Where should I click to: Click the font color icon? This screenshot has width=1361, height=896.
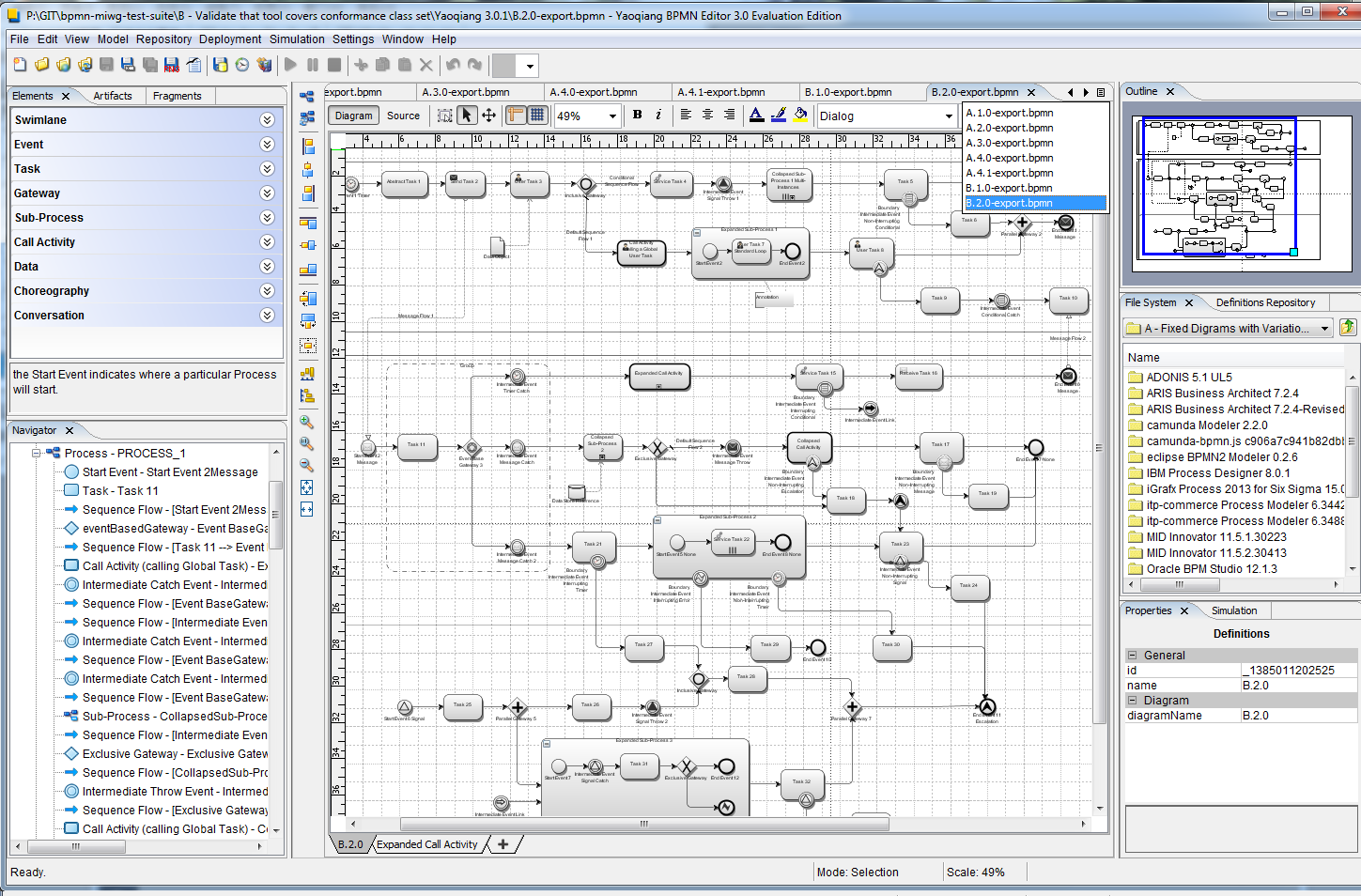(x=756, y=116)
